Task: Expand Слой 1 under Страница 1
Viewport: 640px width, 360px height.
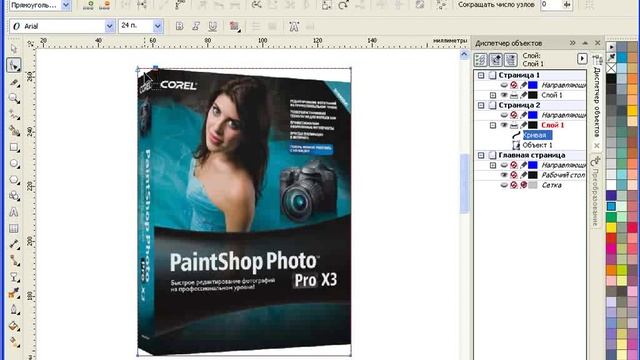Action: pyautogui.click(x=493, y=95)
